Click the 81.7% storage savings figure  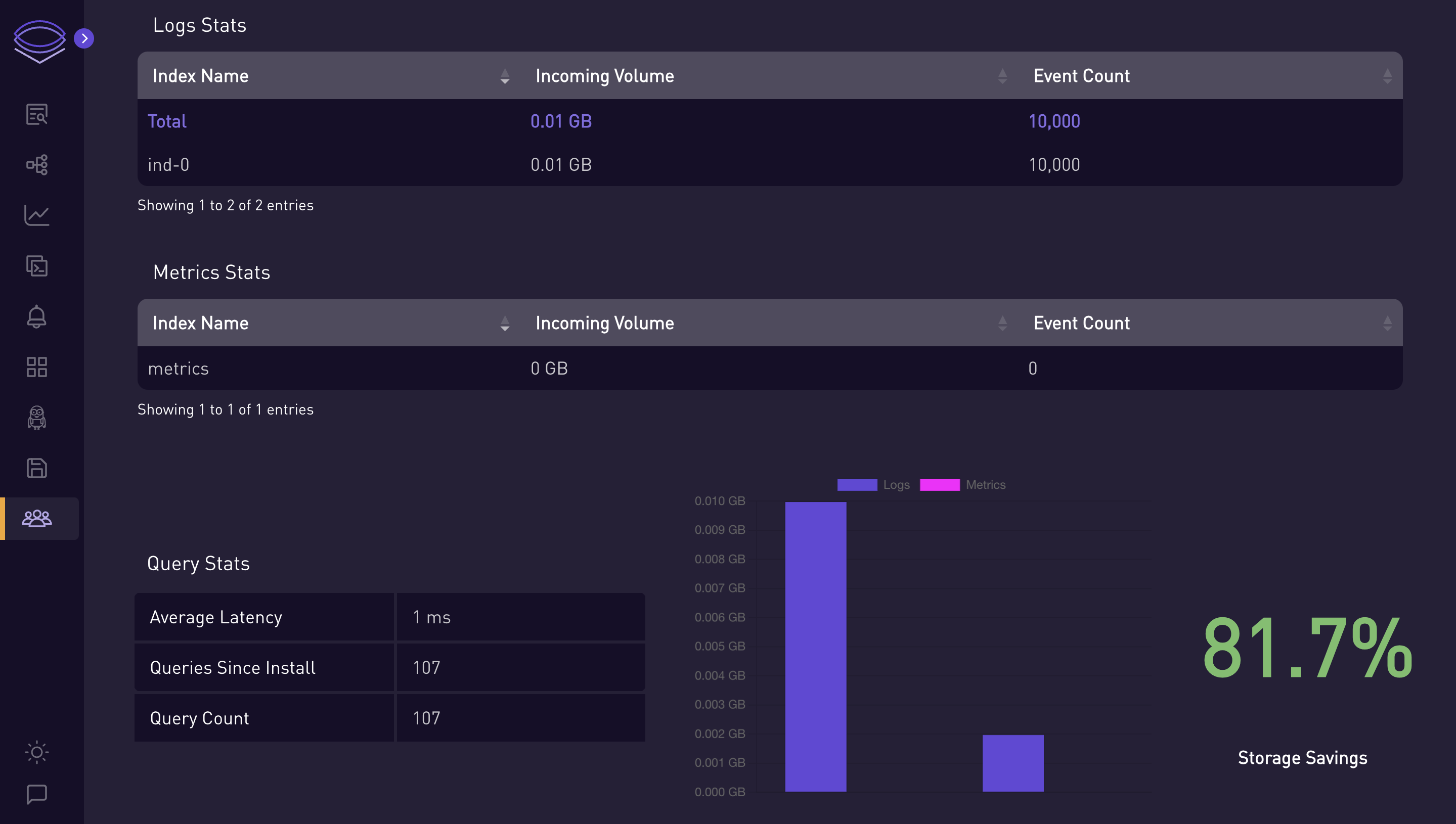1307,647
